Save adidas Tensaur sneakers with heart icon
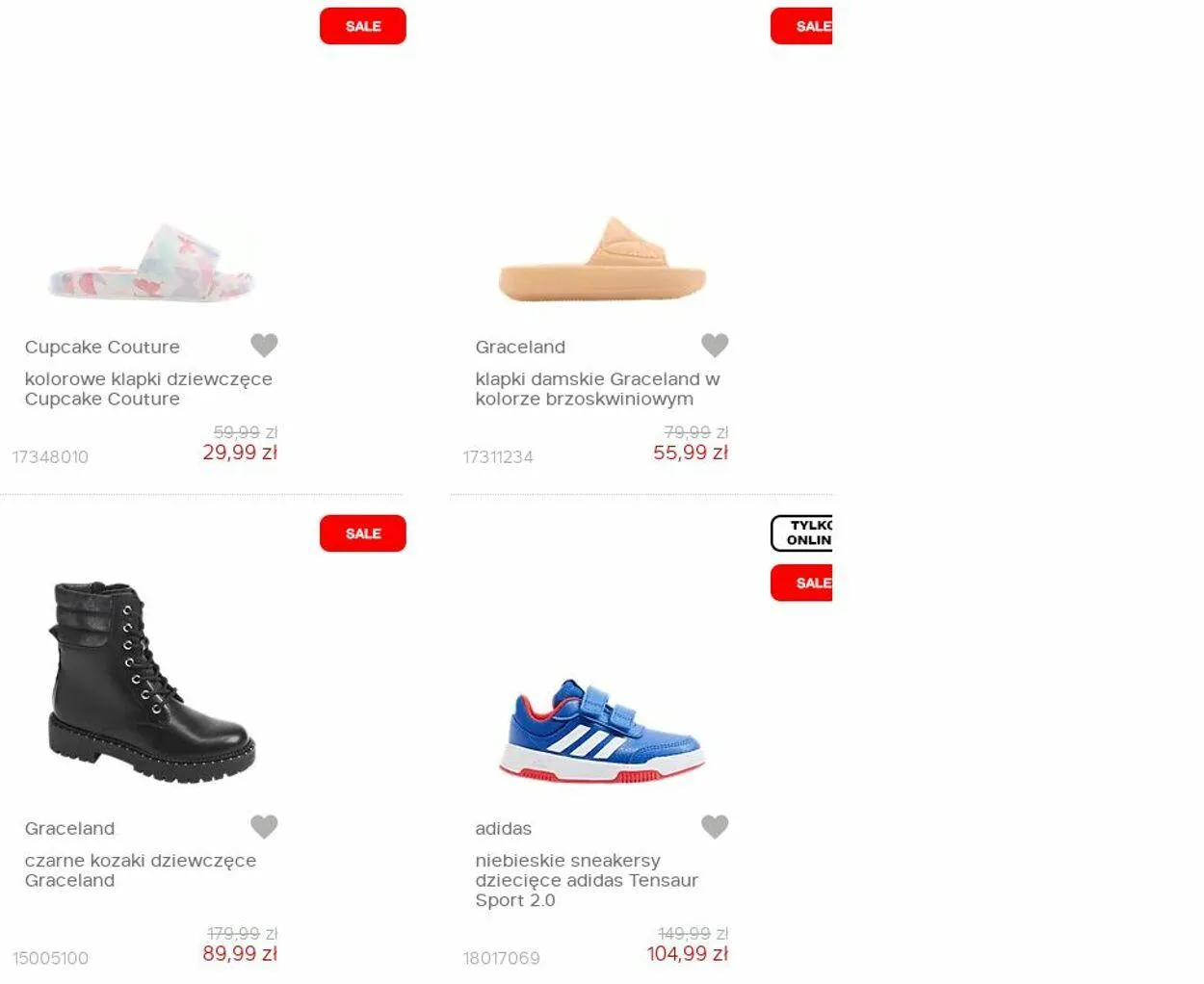 click(715, 826)
